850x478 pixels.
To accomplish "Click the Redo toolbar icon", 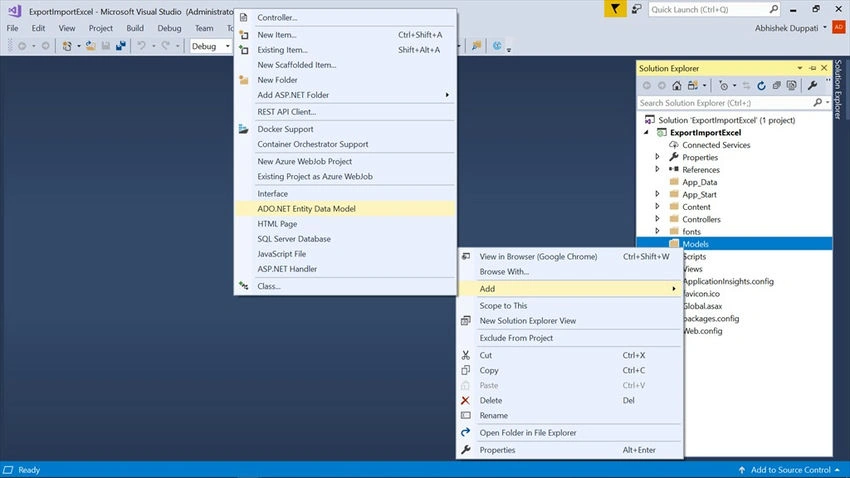I will (165, 46).
